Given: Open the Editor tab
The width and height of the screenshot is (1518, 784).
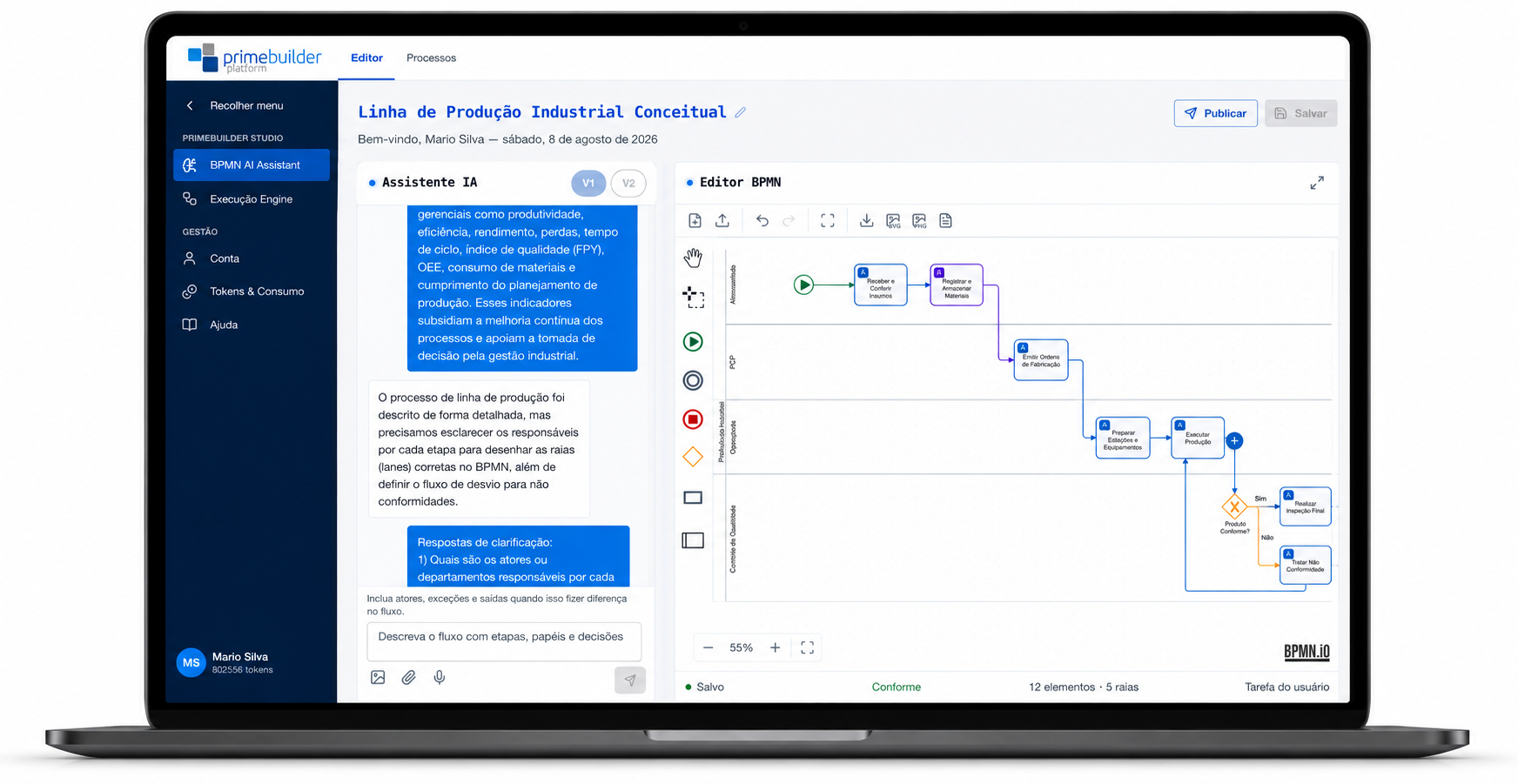Looking at the screenshot, I should pyautogui.click(x=366, y=58).
